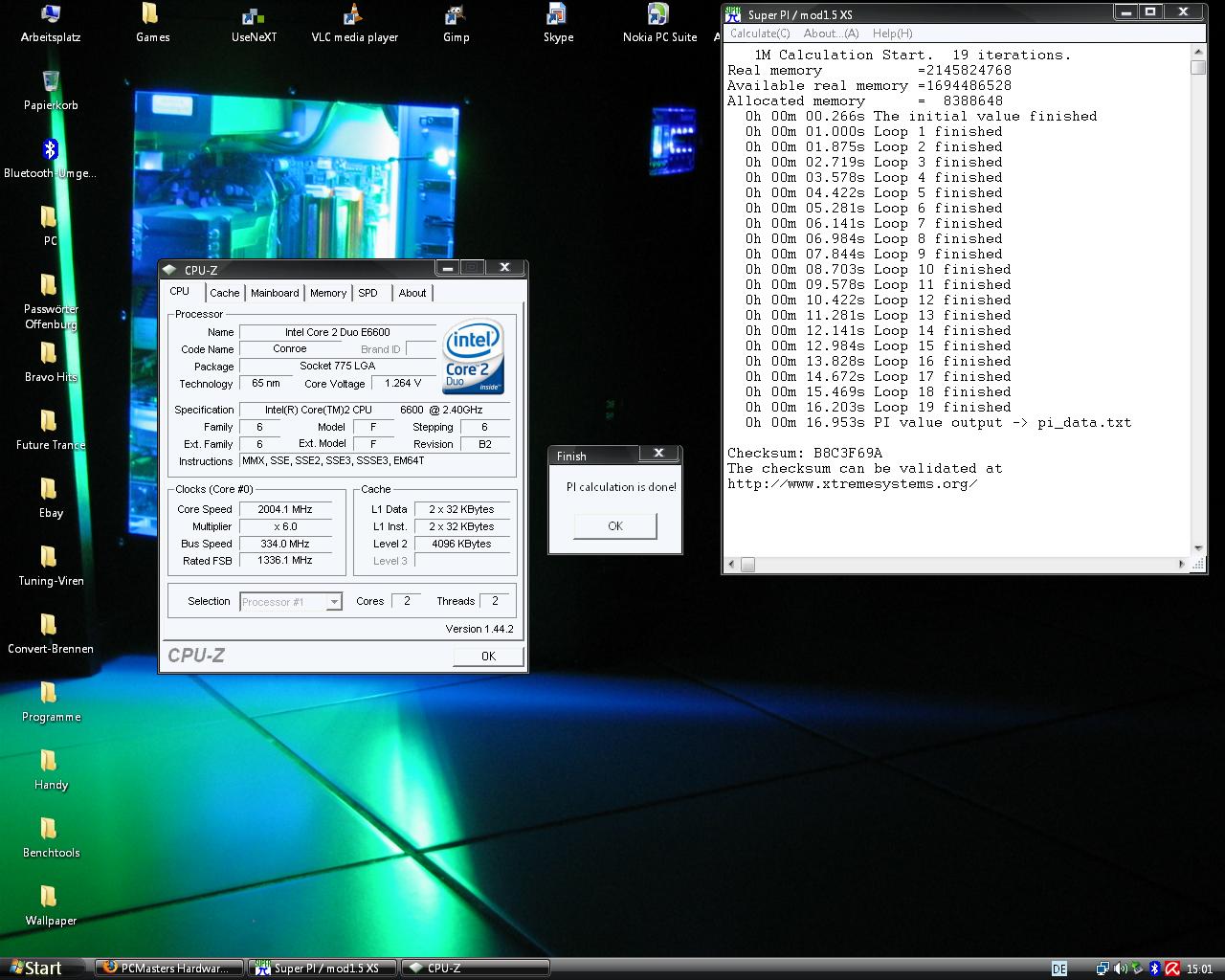Click the Super PI vertical scrollbar down arrow
The image size is (1225, 980).
(x=1197, y=549)
